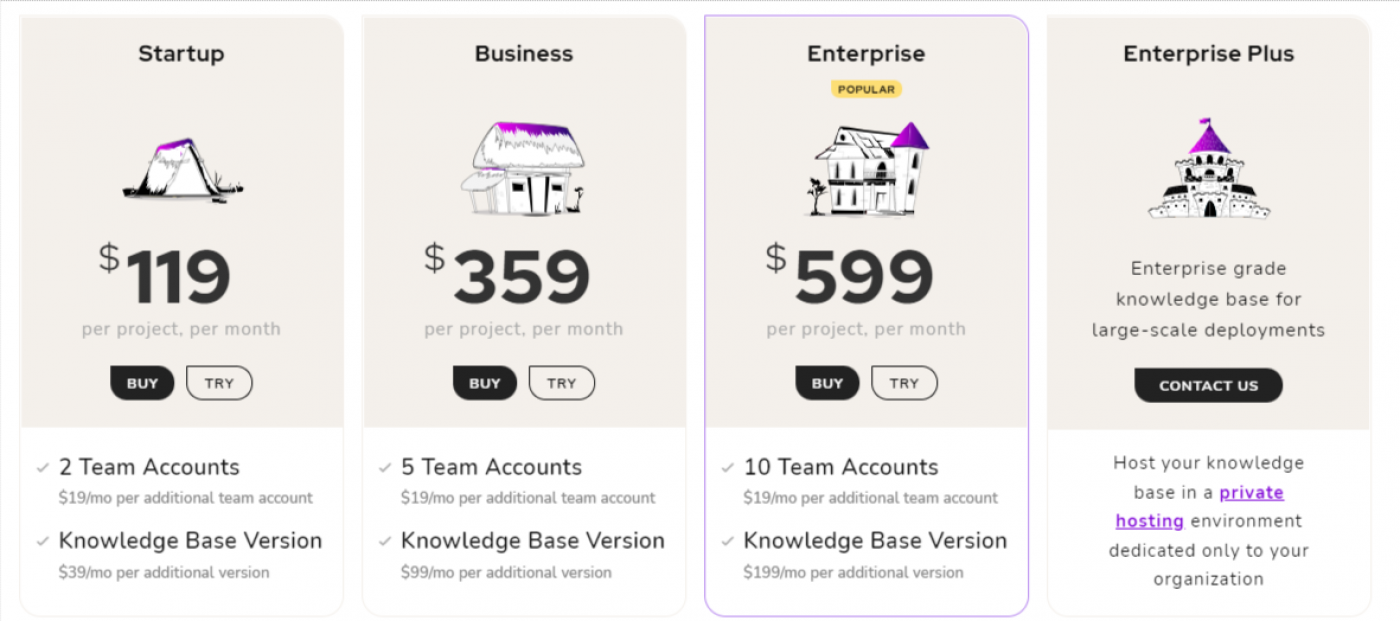Click the POPULAR badge on Enterprise
This screenshot has width=1400, height=621.
click(x=866, y=89)
